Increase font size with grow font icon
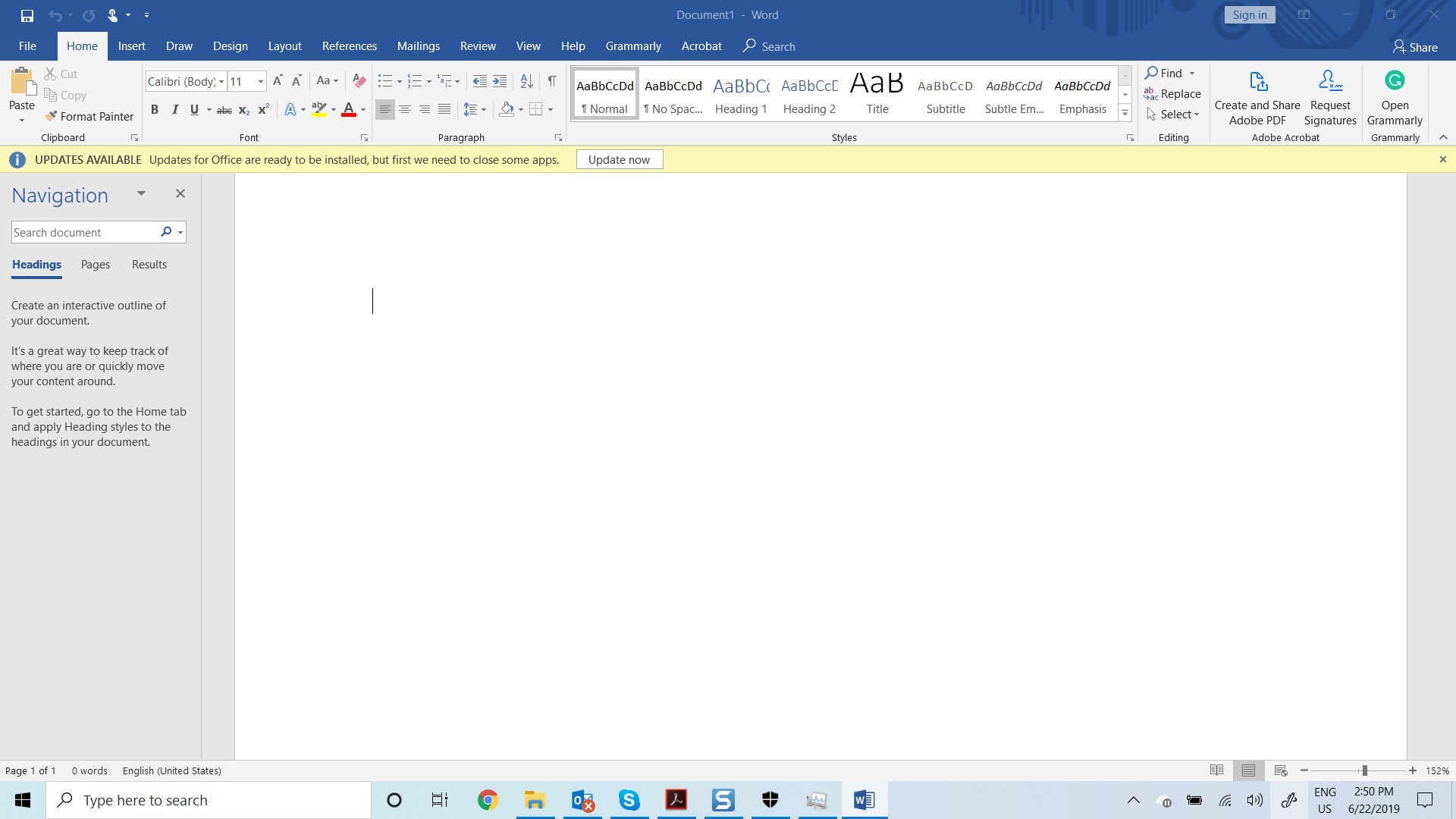This screenshot has width=1456, height=819. (278, 81)
